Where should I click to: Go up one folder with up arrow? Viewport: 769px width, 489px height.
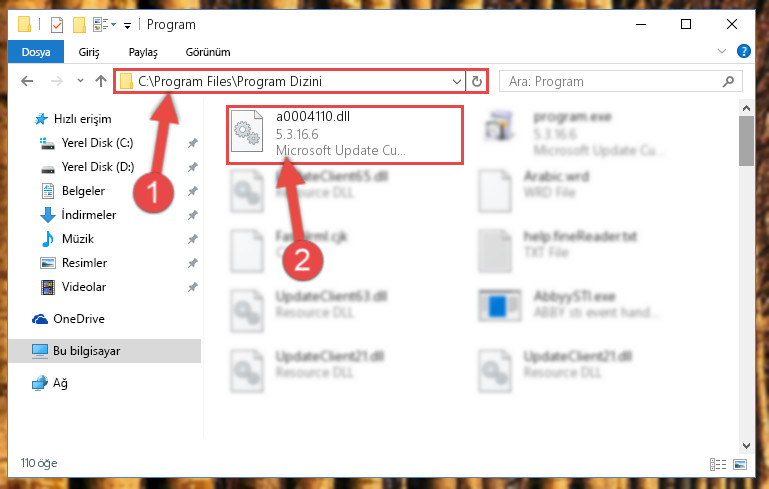[x=101, y=81]
